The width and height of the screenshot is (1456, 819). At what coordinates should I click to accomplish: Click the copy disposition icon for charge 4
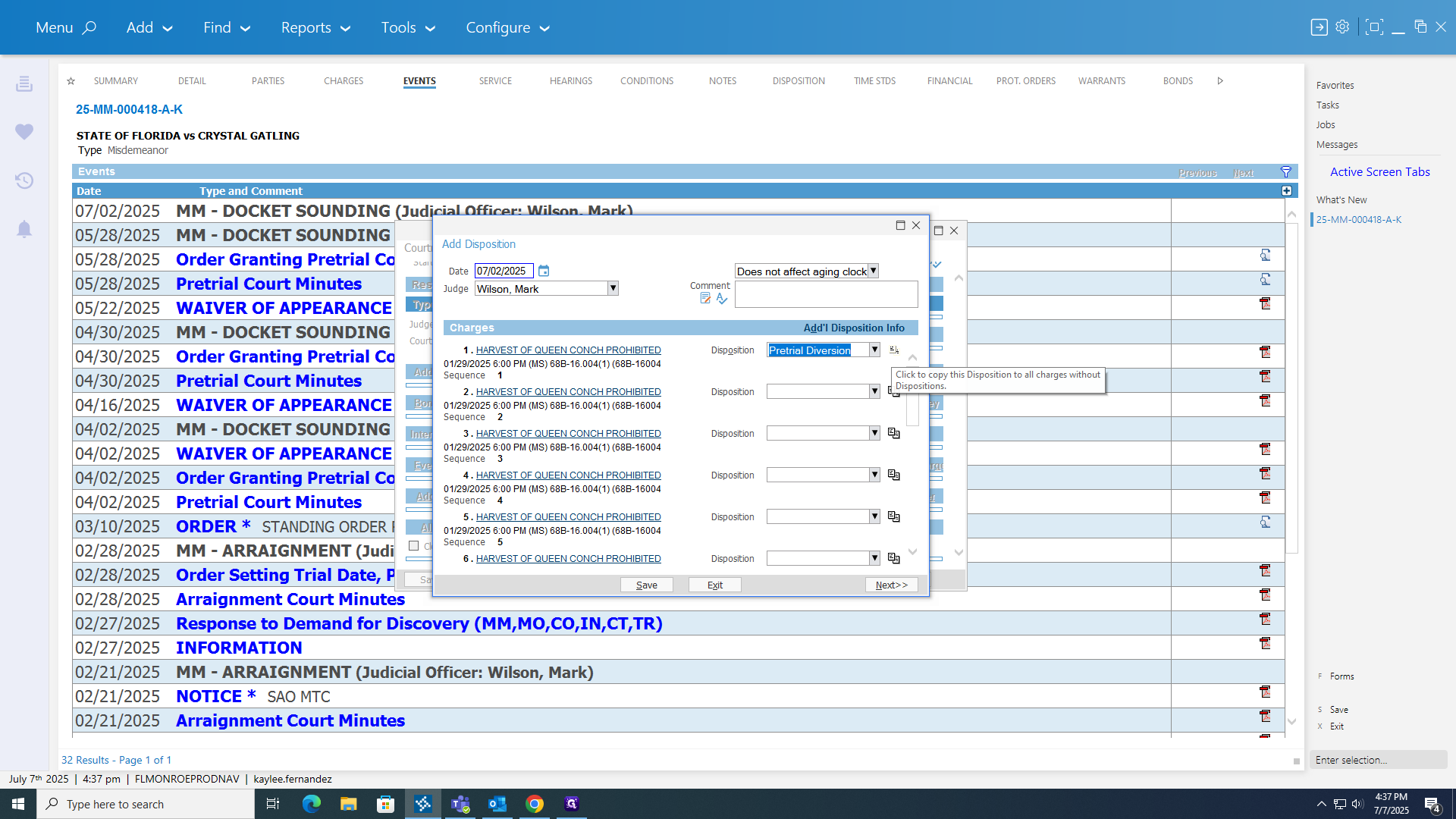click(894, 475)
